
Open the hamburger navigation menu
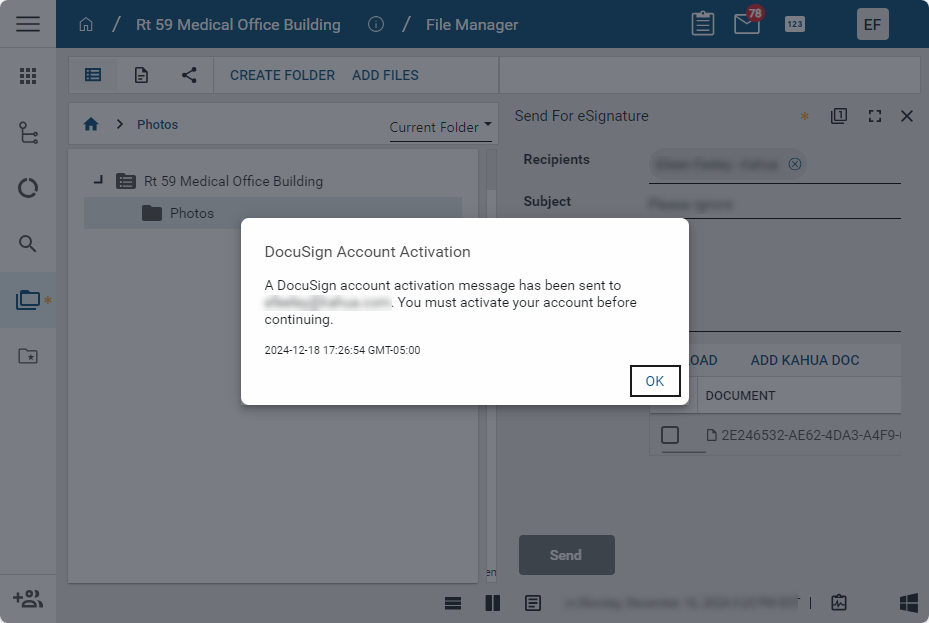click(x=28, y=24)
